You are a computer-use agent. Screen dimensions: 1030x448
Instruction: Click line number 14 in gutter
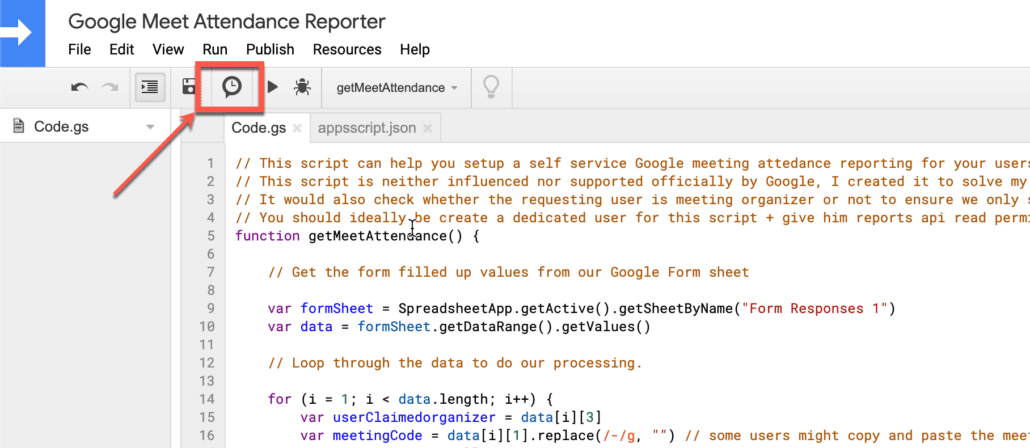click(x=206, y=399)
